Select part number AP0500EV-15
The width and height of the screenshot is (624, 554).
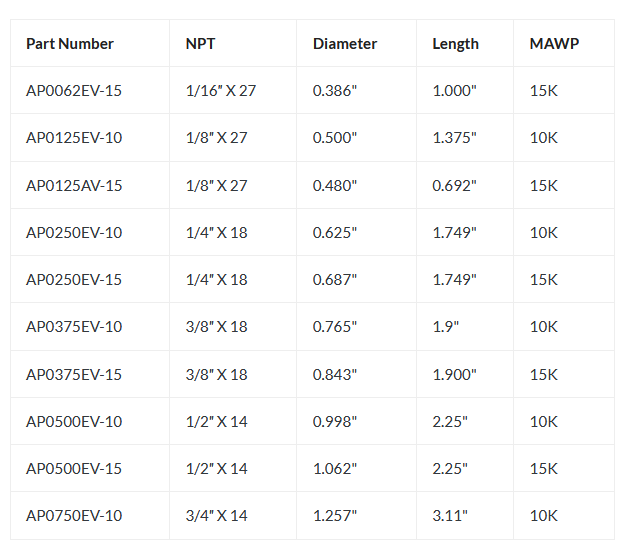(74, 469)
